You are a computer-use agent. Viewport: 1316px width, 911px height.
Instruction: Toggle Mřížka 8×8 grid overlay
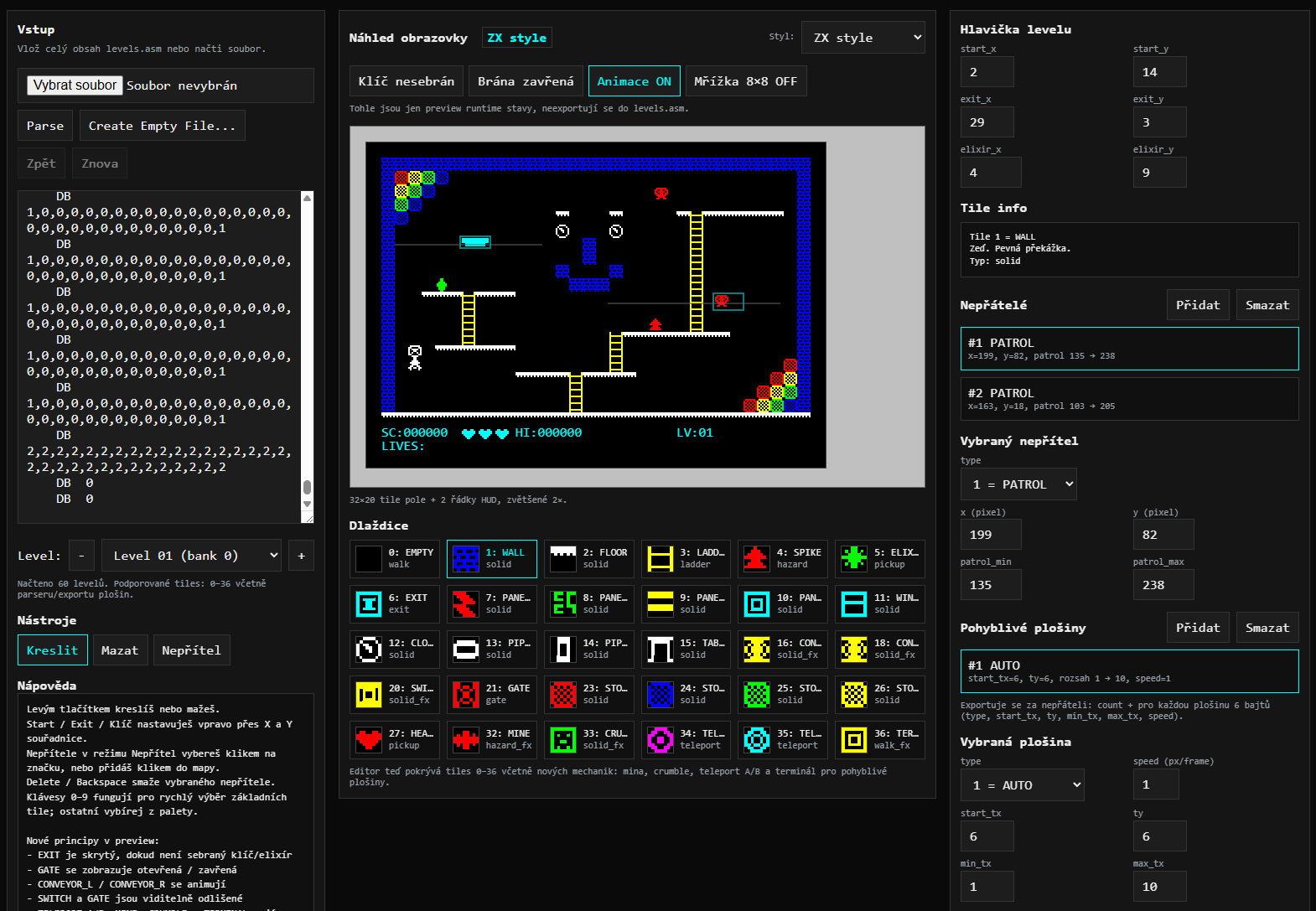[745, 81]
